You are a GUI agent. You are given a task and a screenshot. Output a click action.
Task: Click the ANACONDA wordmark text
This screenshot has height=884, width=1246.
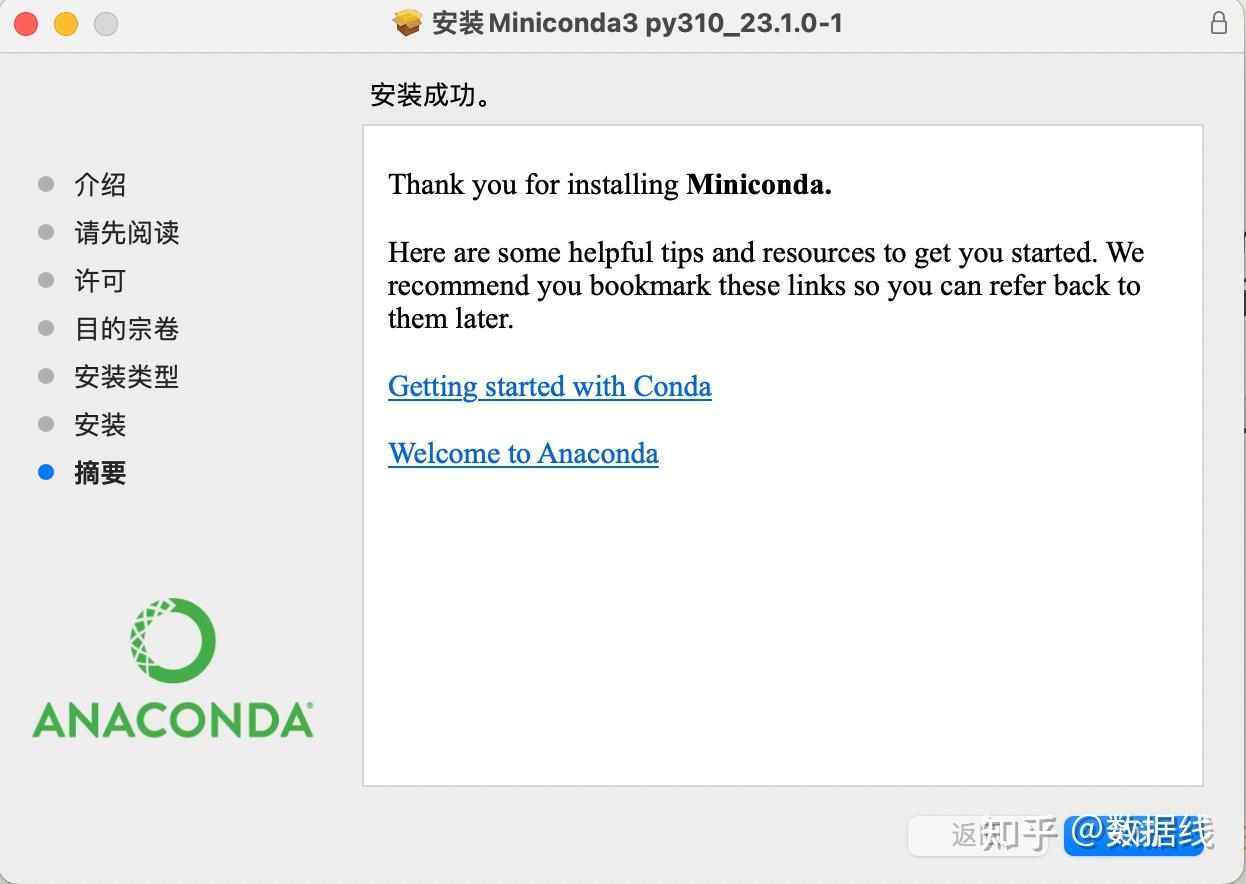(x=173, y=720)
